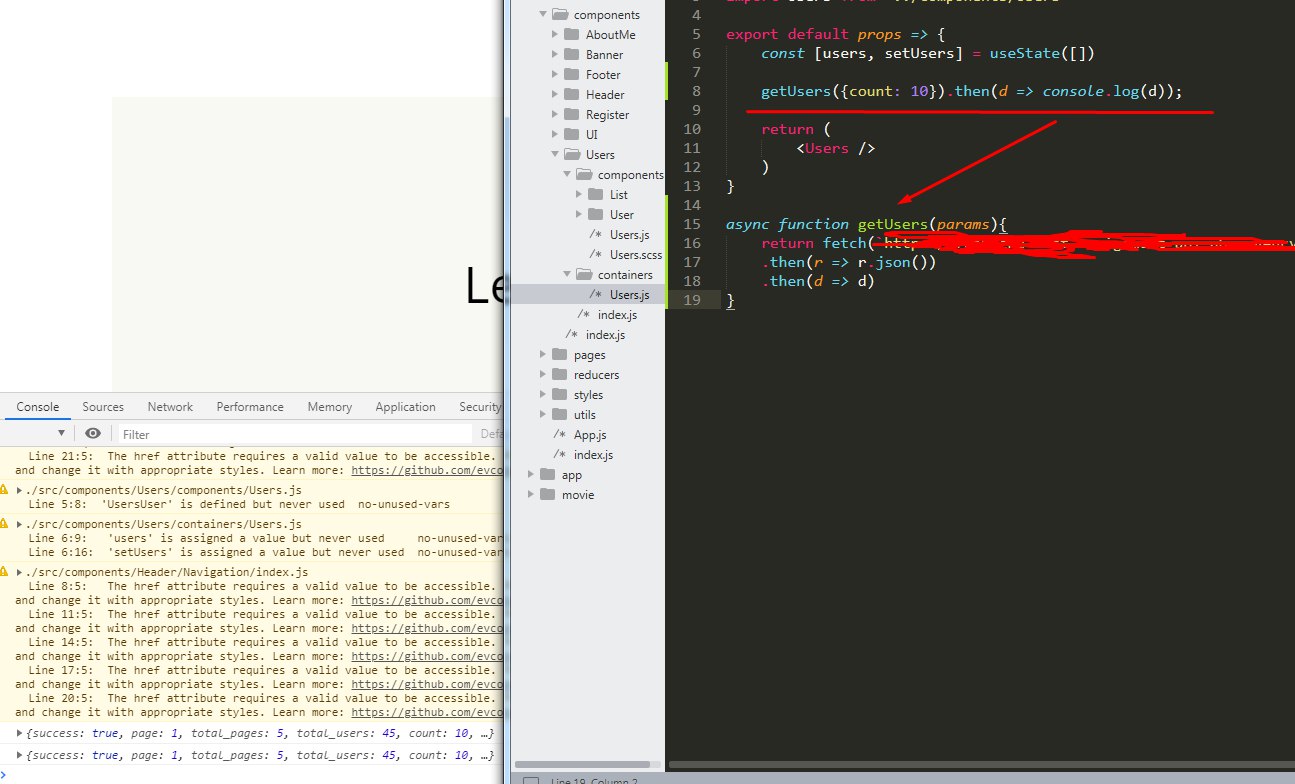The height and width of the screenshot is (784, 1295).
Task: Click 'console' on editor line 8
Action: [x=1072, y=91]
